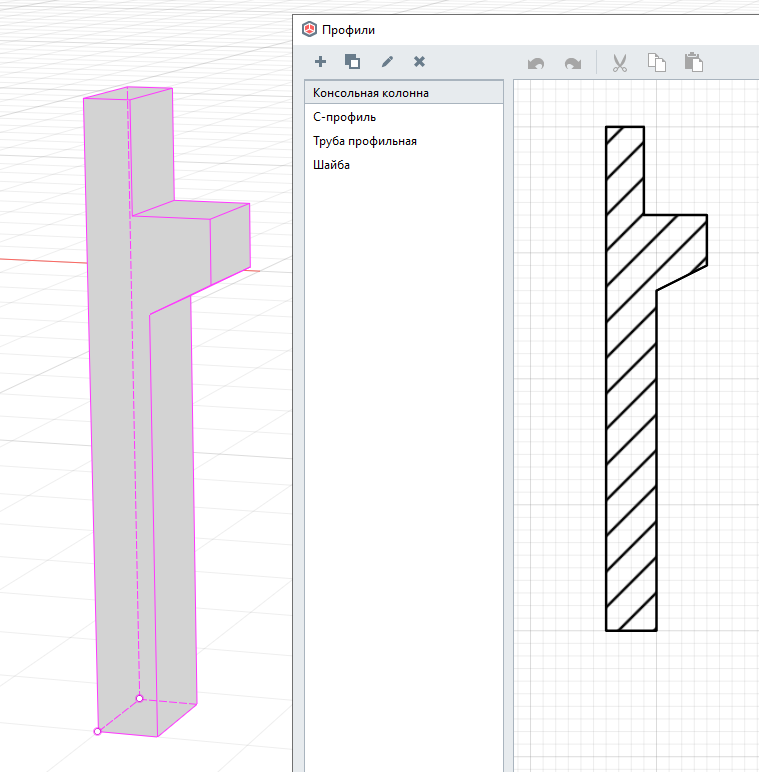Click the pencil edit profile icon
Viewport: 759px width, 772px height.
coord(387,62)
